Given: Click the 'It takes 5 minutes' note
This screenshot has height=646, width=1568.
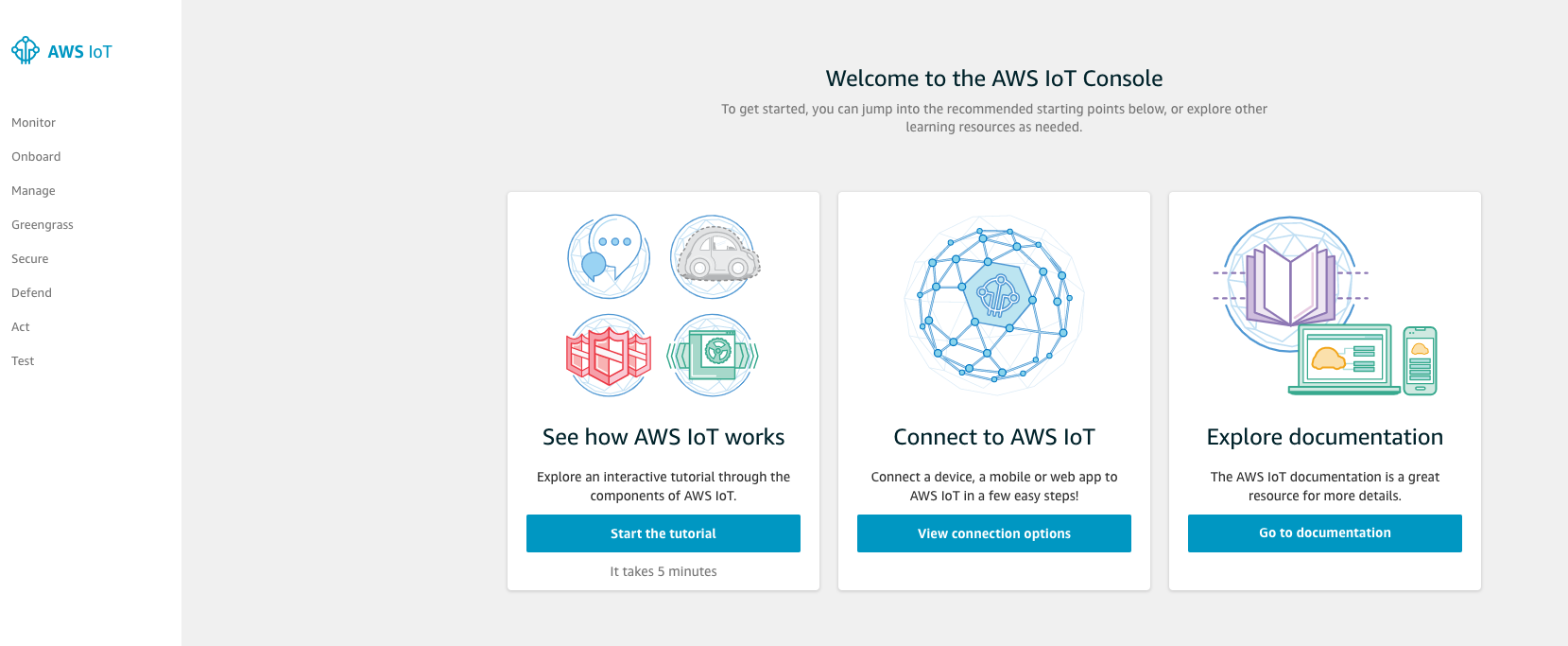Looking at the screenshot, I should 663,571.
